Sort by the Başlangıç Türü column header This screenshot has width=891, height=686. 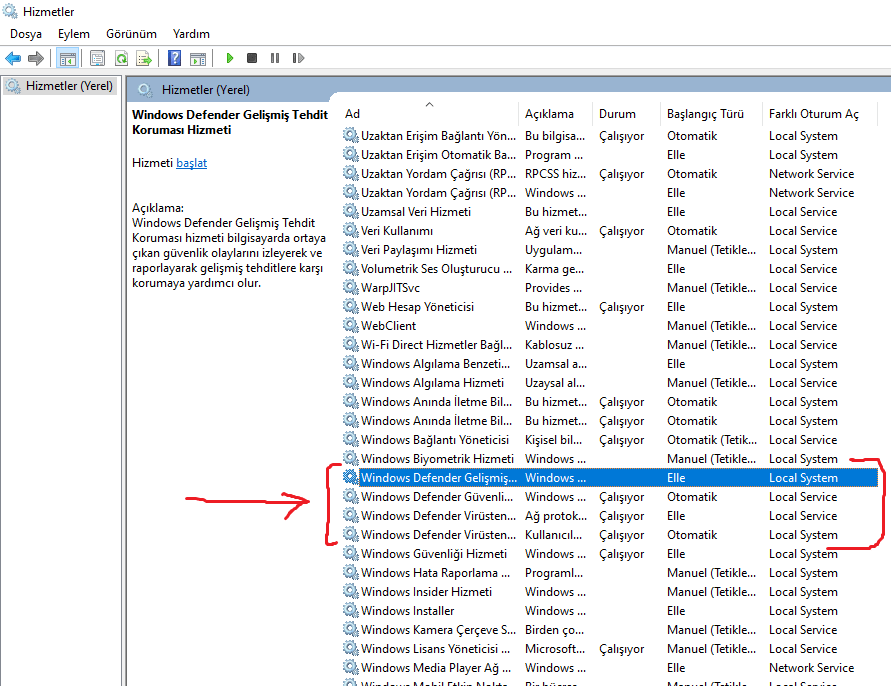click(711, 114)
